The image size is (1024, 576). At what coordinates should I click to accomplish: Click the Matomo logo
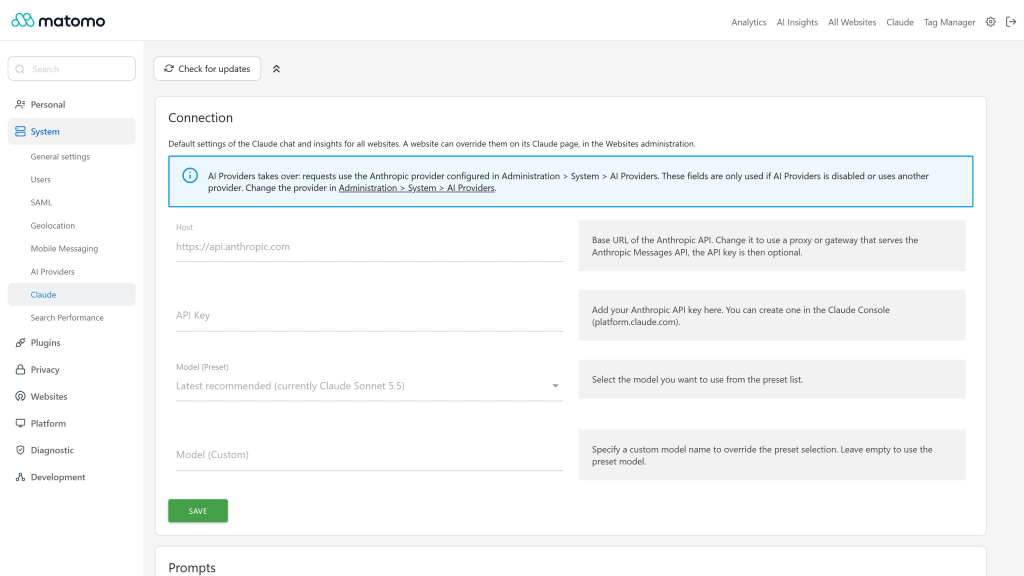(x=58, y=21)
